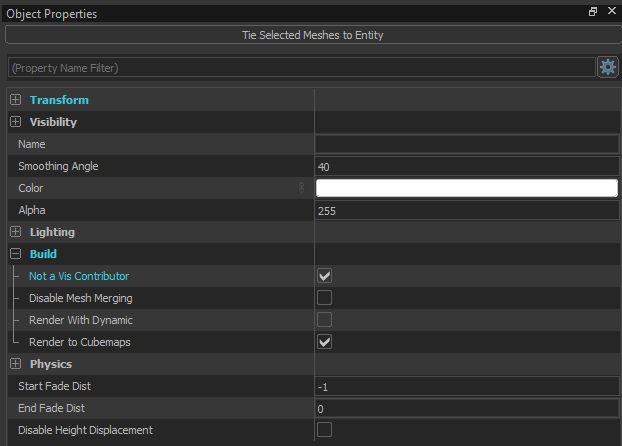Image resolution: width=622 pixels, height=446 pixels.
Task: Select the Smoothing Angle value field
Action: click(466, 166)
